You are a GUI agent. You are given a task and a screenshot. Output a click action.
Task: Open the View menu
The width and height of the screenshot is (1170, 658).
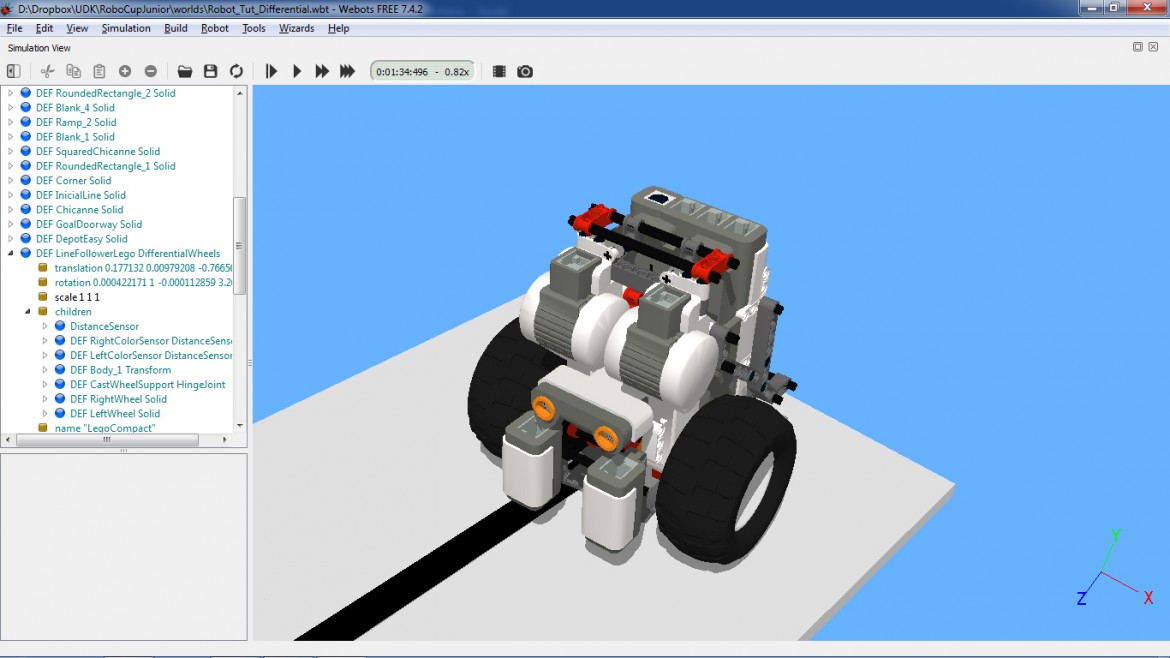tap(77, 28)
